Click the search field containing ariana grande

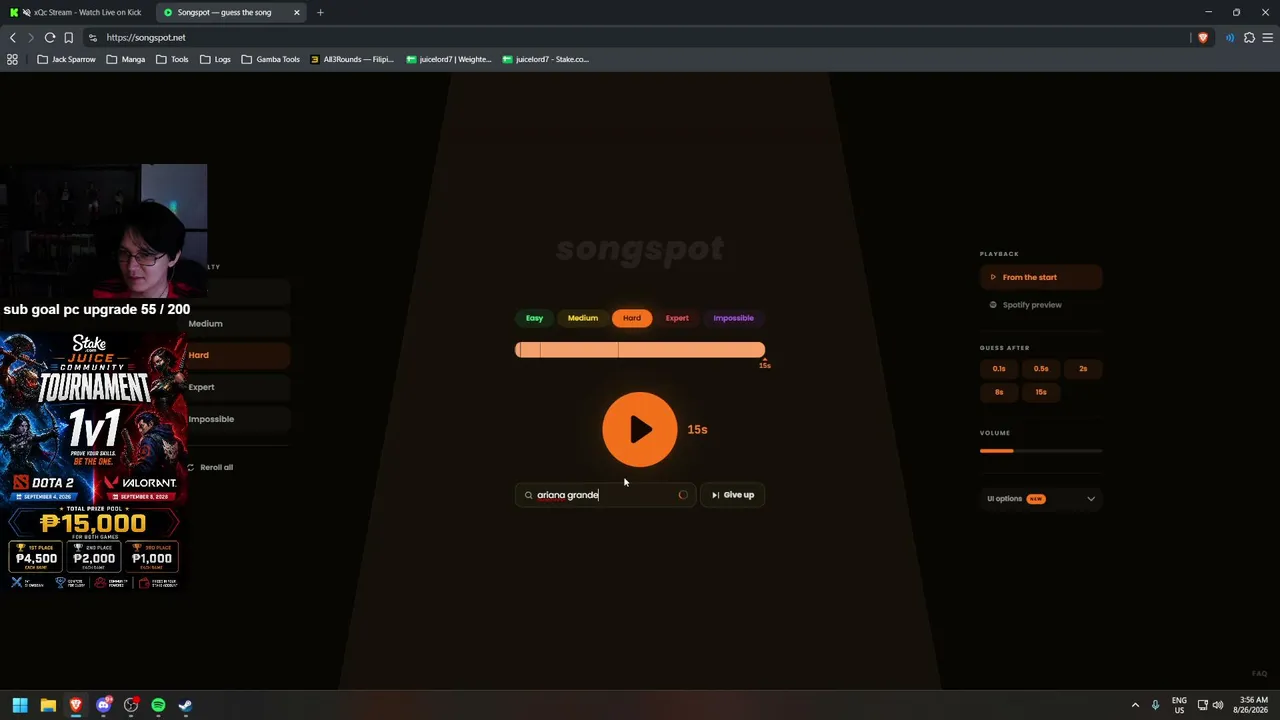tap(605, 495)
